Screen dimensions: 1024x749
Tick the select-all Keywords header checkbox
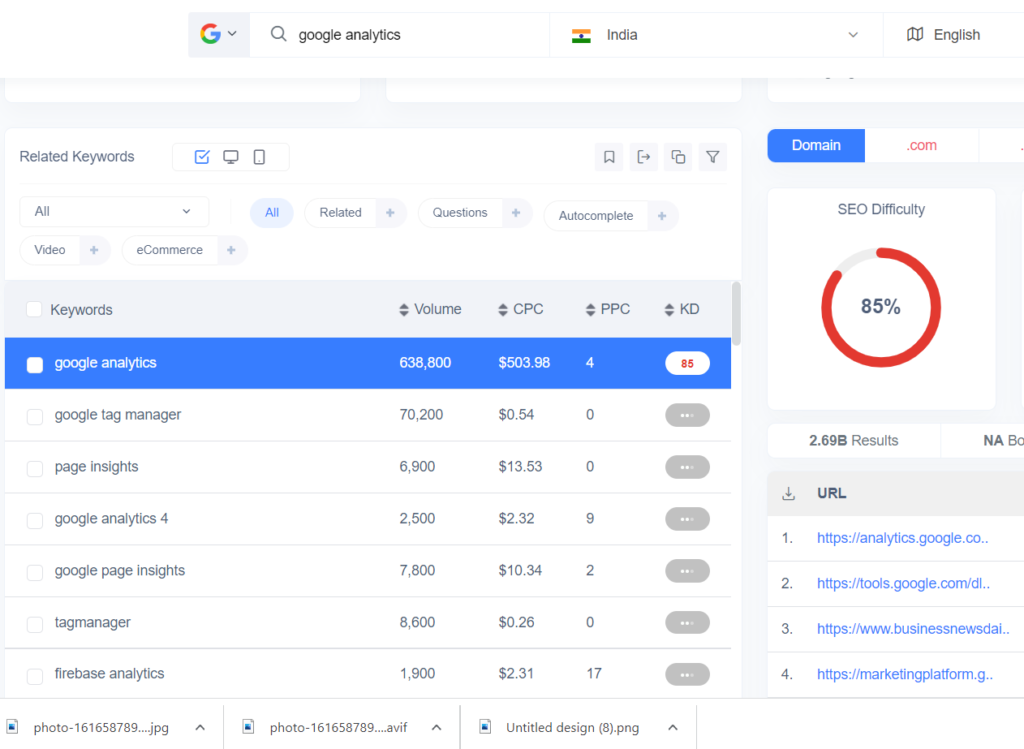(x=34, y=310)
